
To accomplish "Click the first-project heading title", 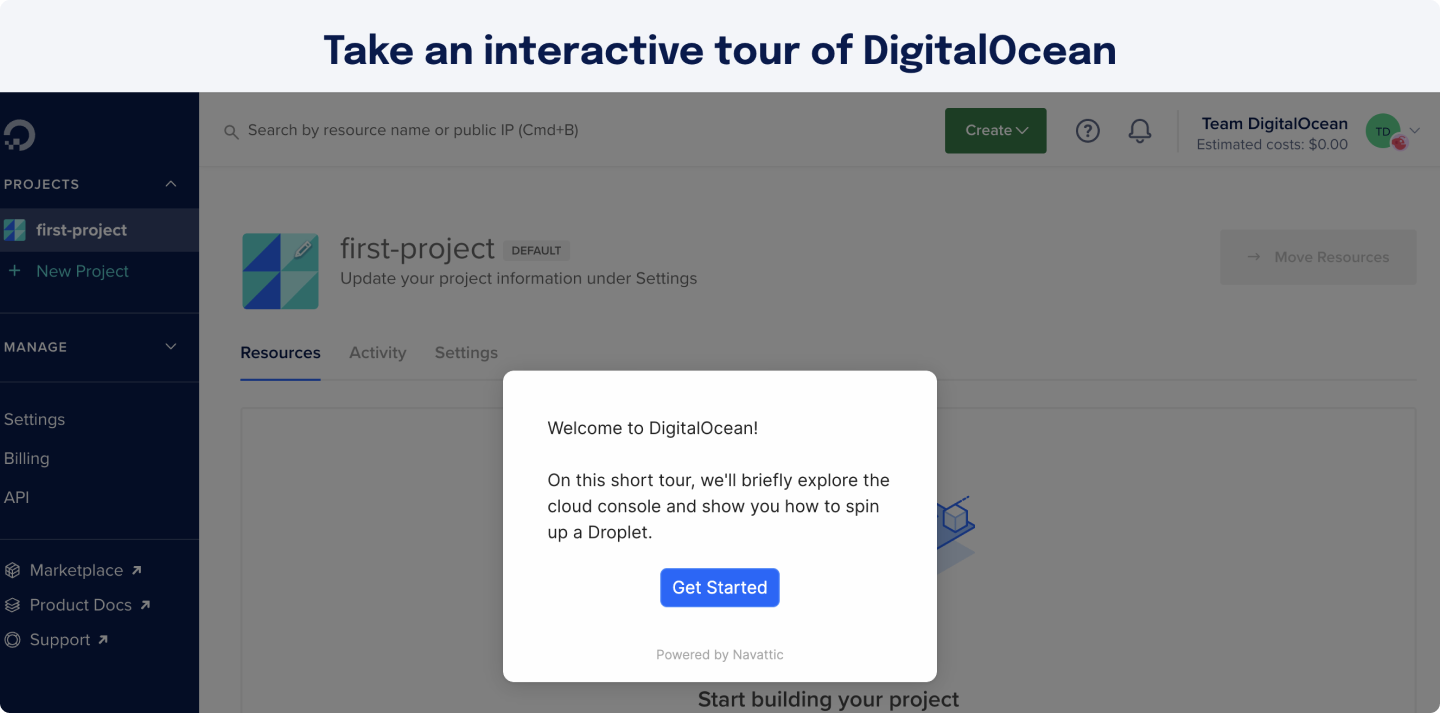I will 417,248.
